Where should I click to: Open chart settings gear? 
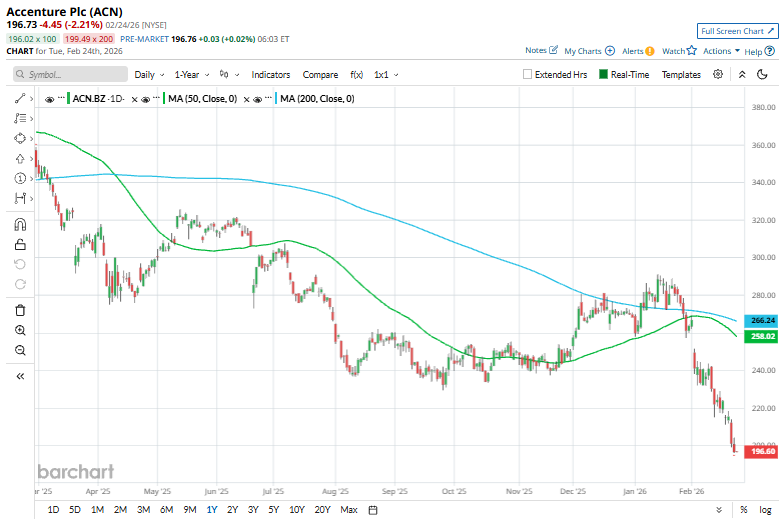(x=718, y=74)
